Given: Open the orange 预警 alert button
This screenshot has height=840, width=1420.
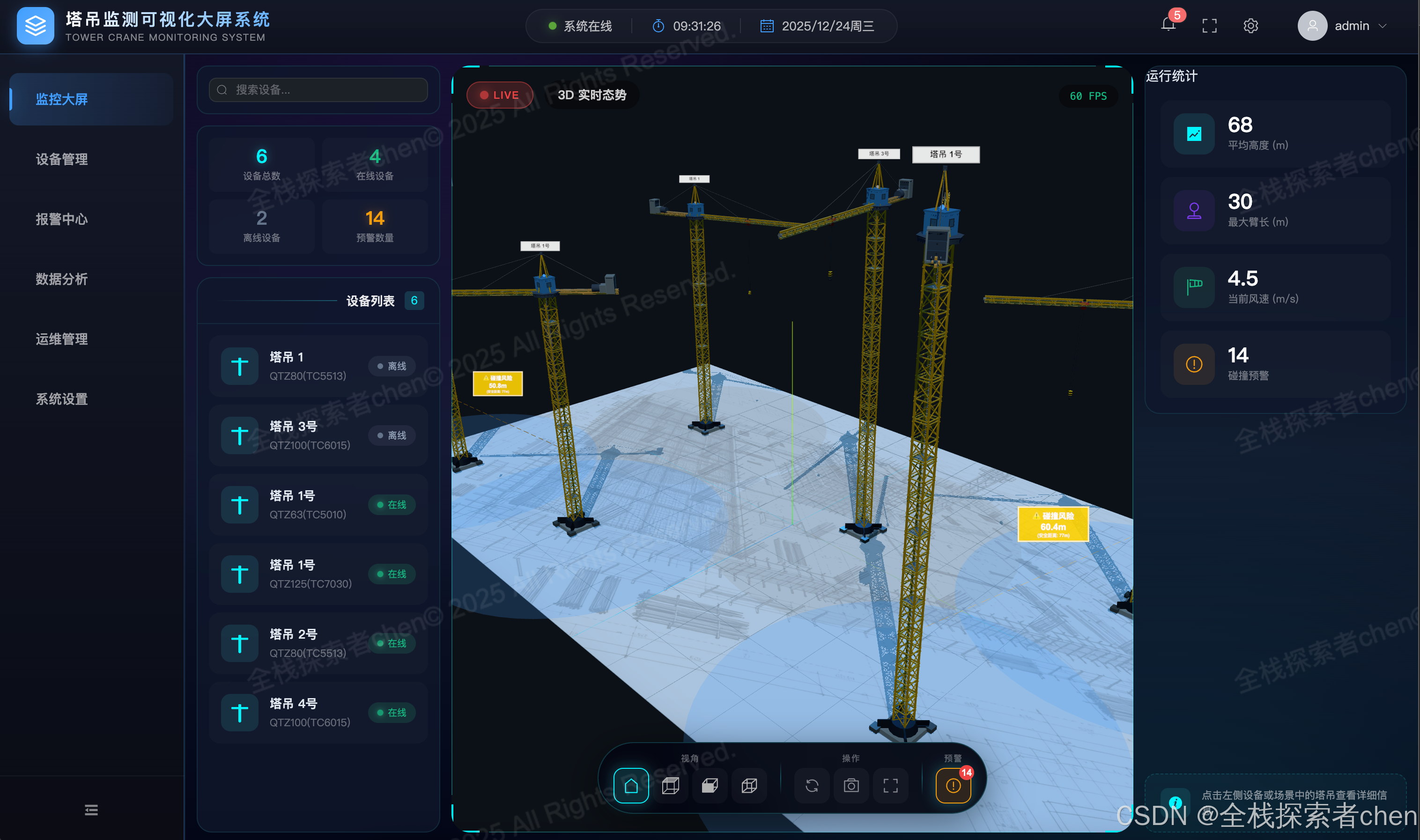Looking at the screenshot, I should click(x=954, y=786).
